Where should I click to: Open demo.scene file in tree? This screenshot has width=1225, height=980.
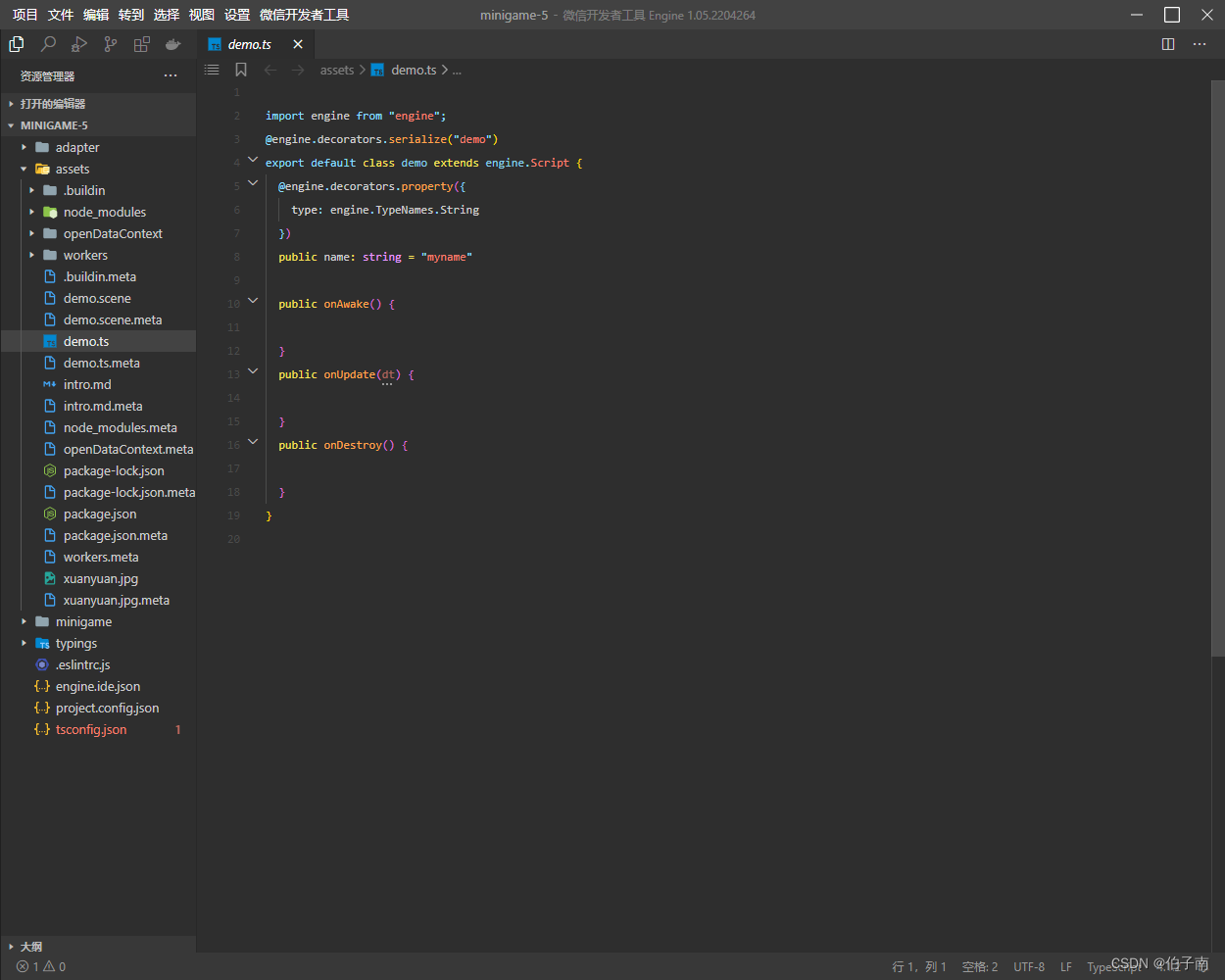[x=98, y=298]
